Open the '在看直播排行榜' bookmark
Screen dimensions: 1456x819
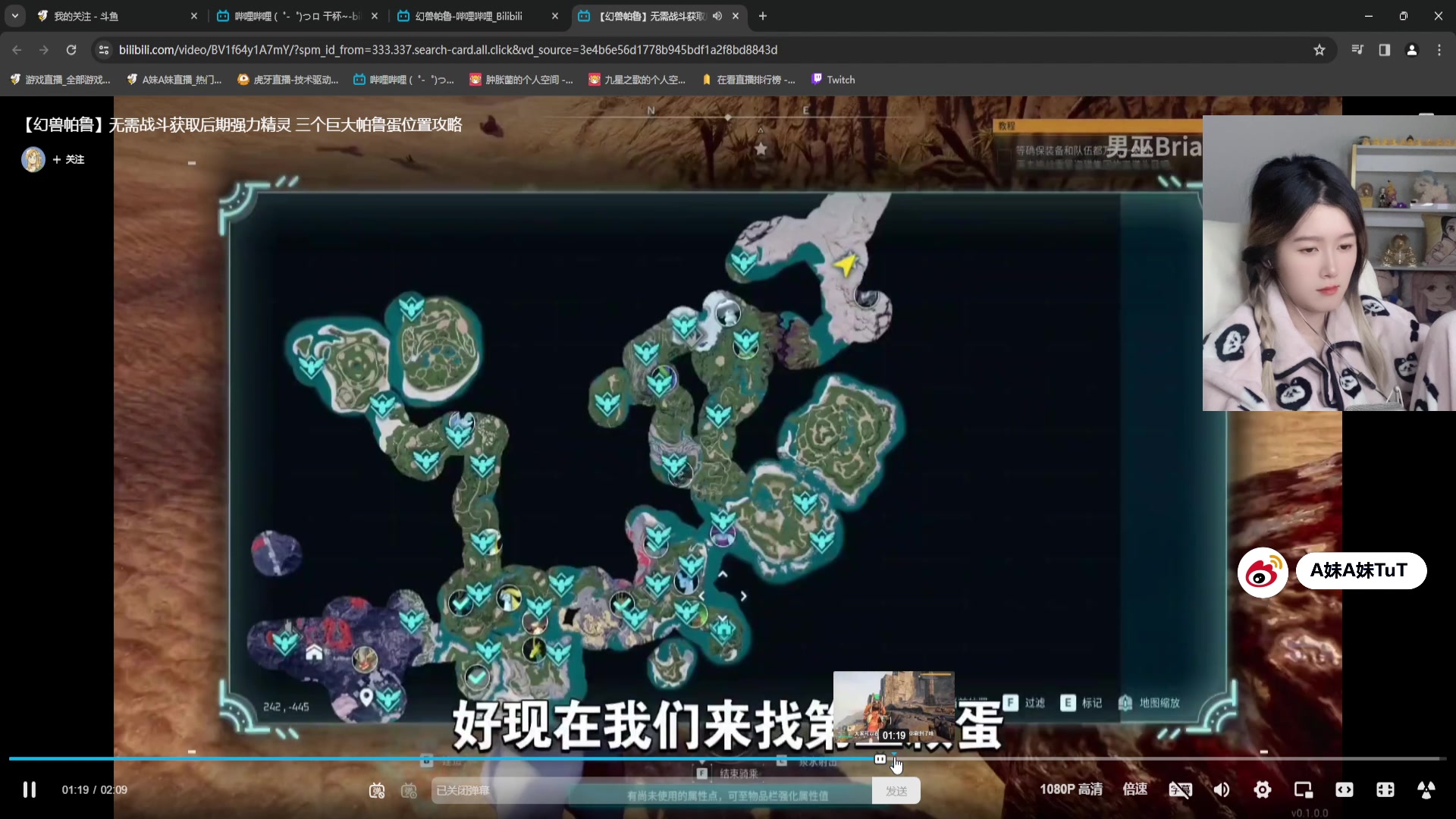click(x=749, y=80)
